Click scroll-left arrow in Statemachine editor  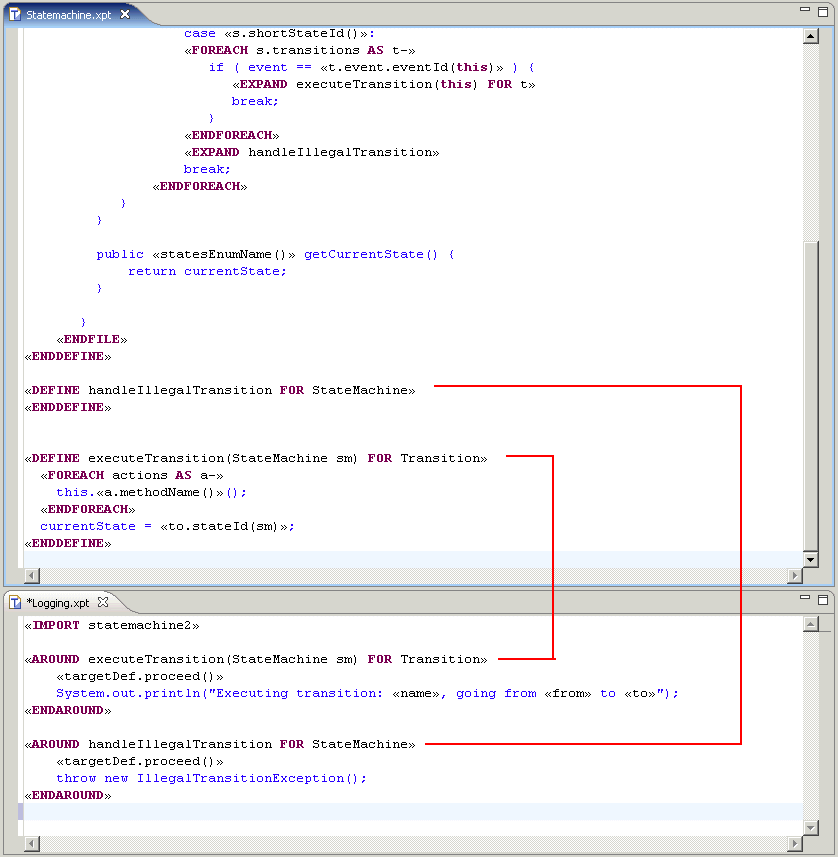click(32, 576)
